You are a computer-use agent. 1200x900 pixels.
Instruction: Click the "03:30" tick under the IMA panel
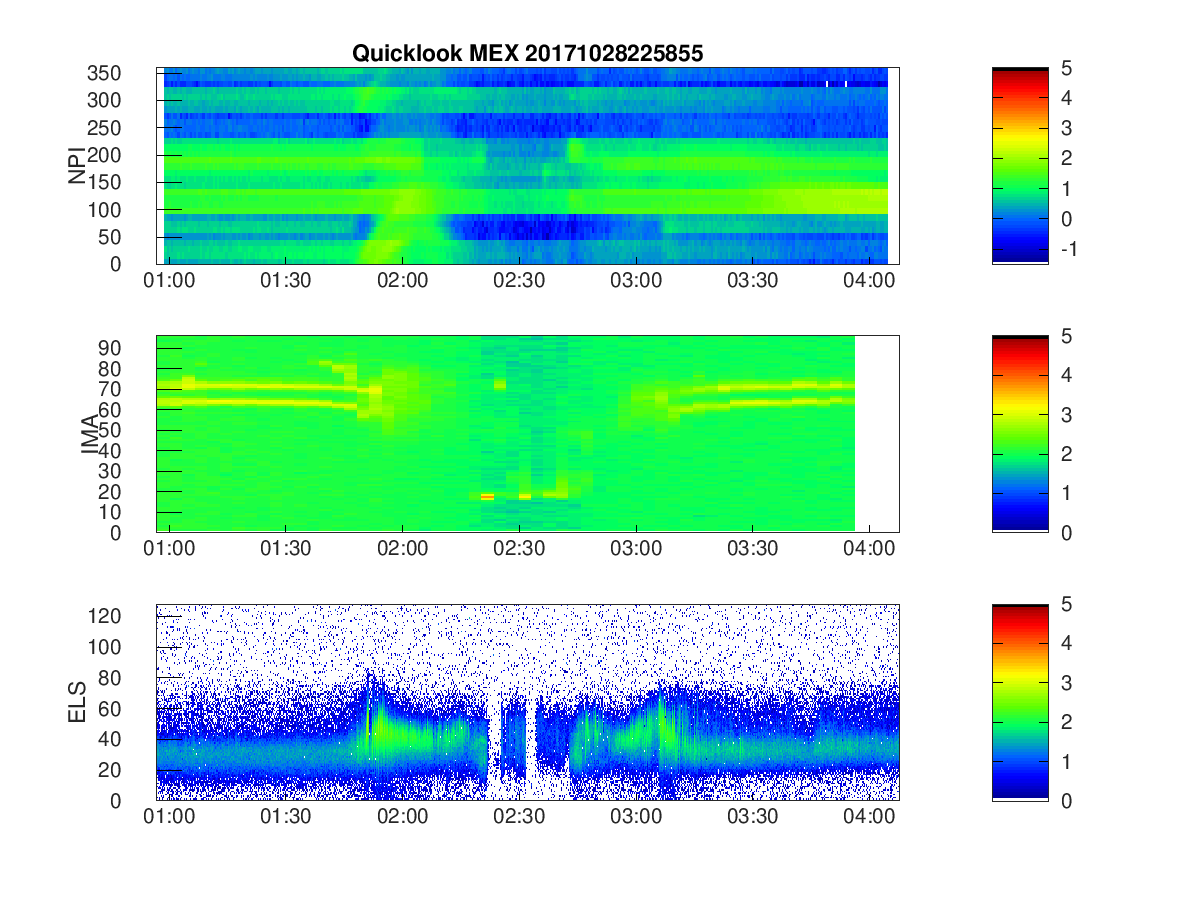click(x=752, y=551)
